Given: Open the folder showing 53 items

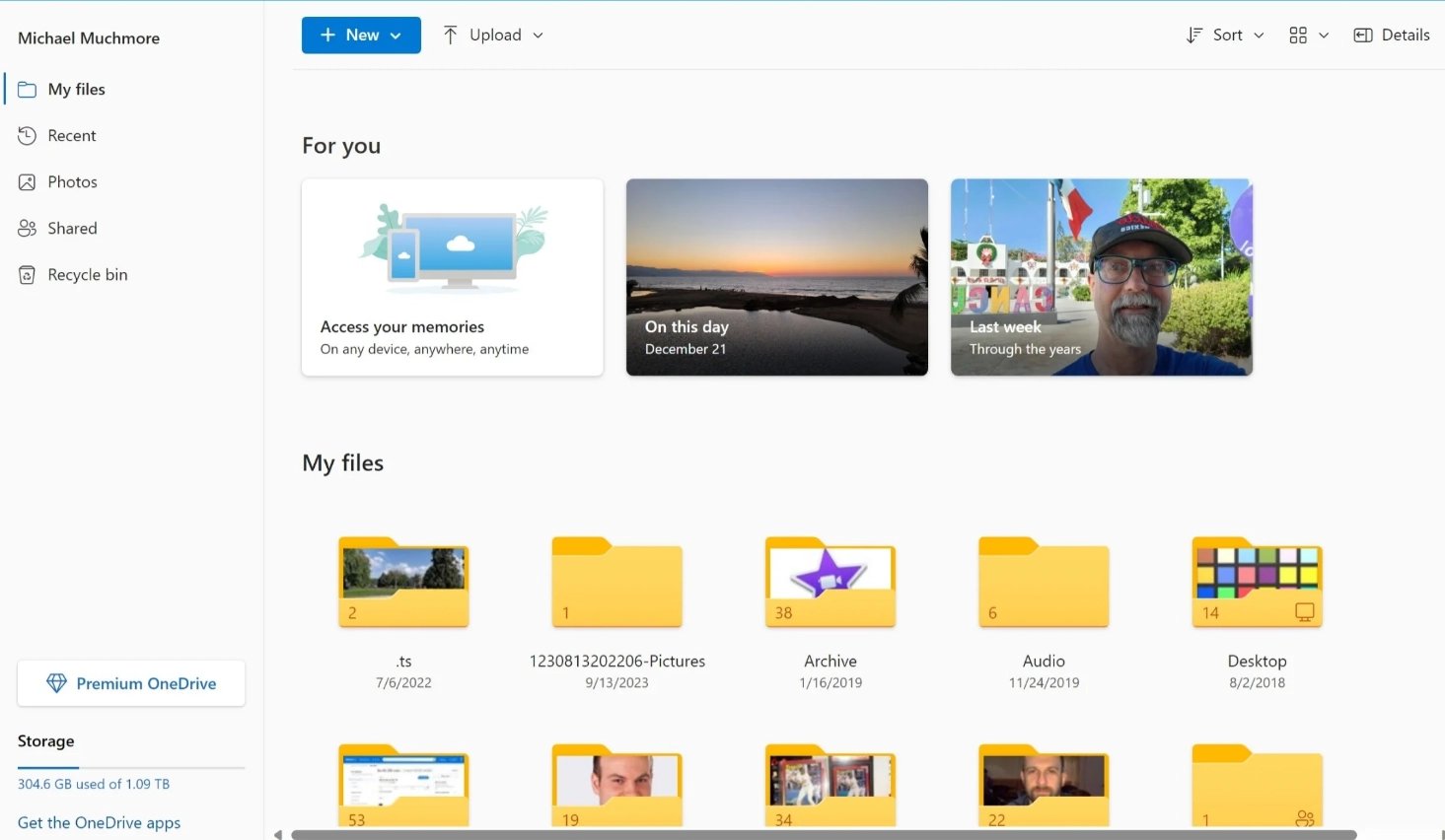Looking at the screenshot, I should (403, 786).
